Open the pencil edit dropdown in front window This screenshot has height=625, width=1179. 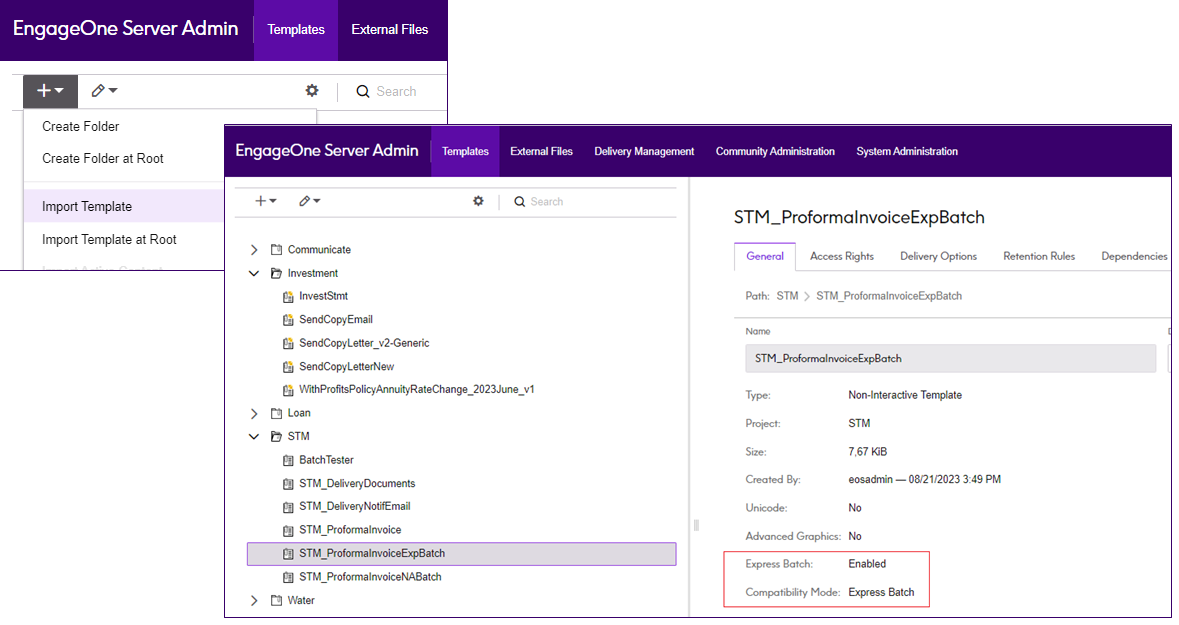click(x=309, y=201)
